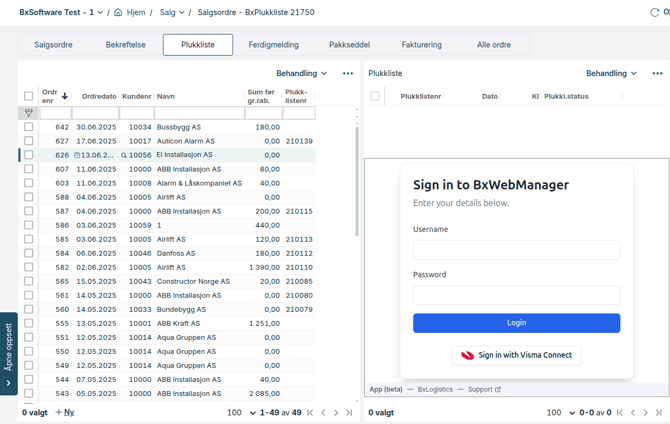Click the refresh icon at top right
The image size is (670, 424).
tap(654, 12)
